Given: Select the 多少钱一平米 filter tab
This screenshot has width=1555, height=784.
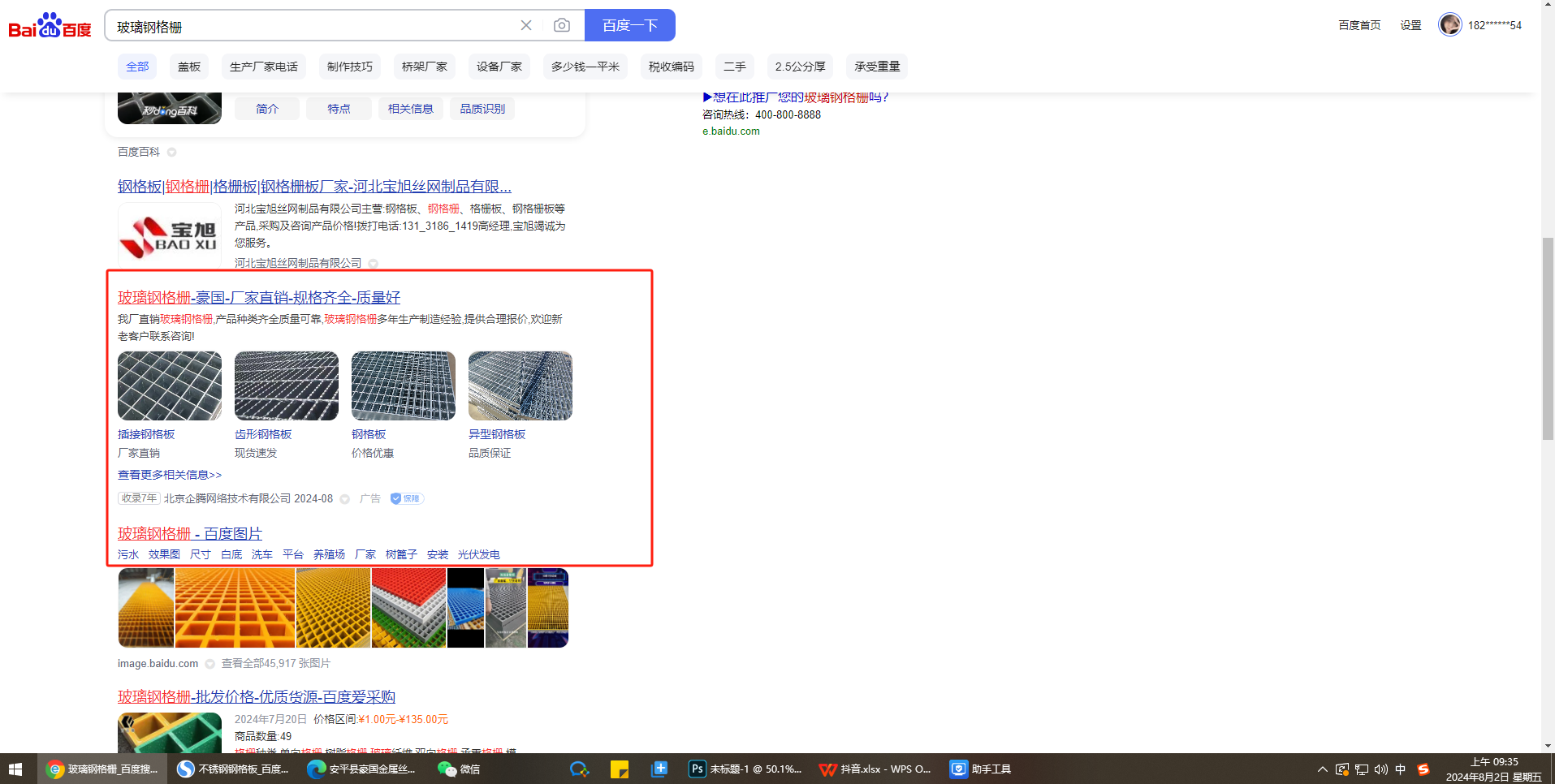Looking at the screenshot, I should (x=585, y=67).
